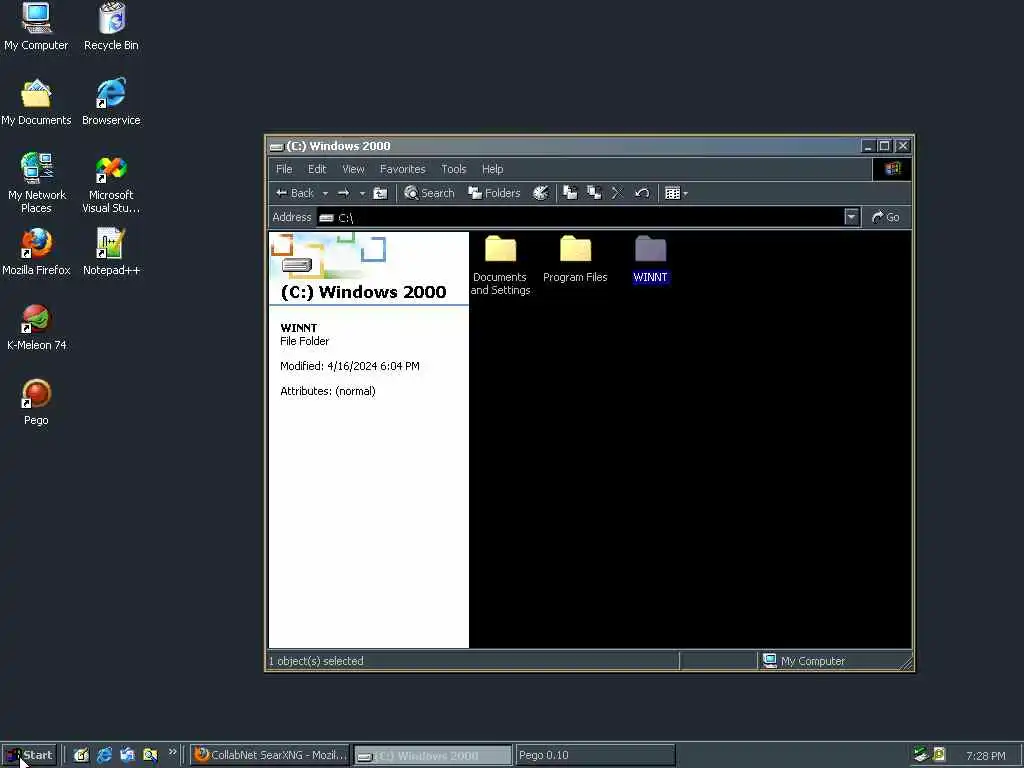Click the Delete toolbar icon
This screenshot has height=768, width=1024.
coord(617,193)
